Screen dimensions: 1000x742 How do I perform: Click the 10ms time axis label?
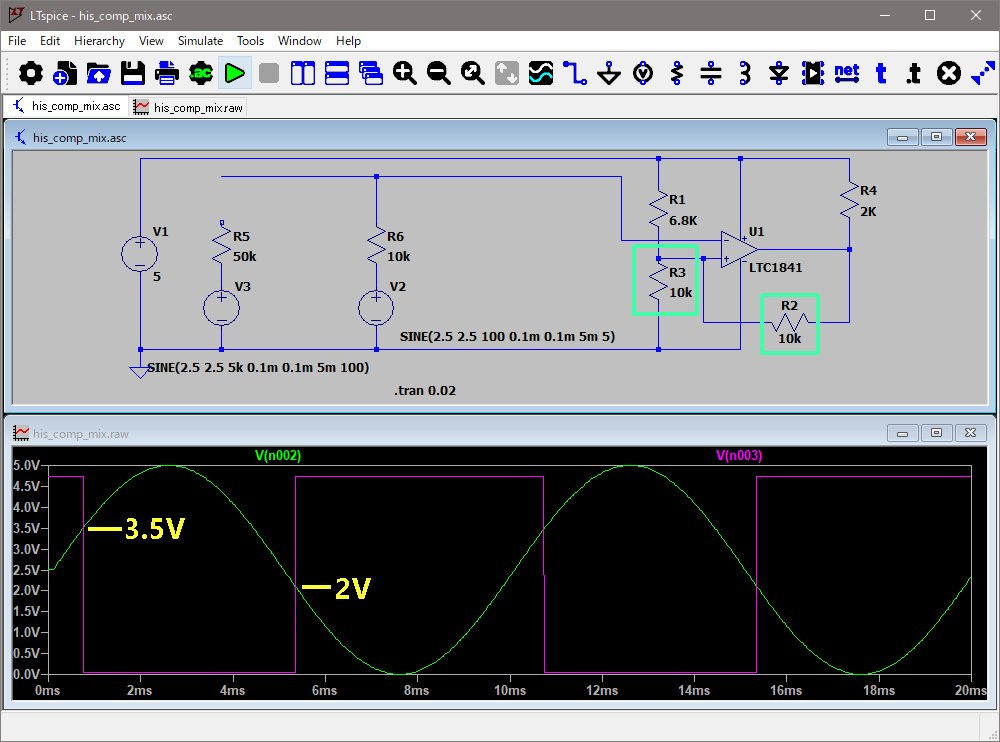(x=510, y=690)
